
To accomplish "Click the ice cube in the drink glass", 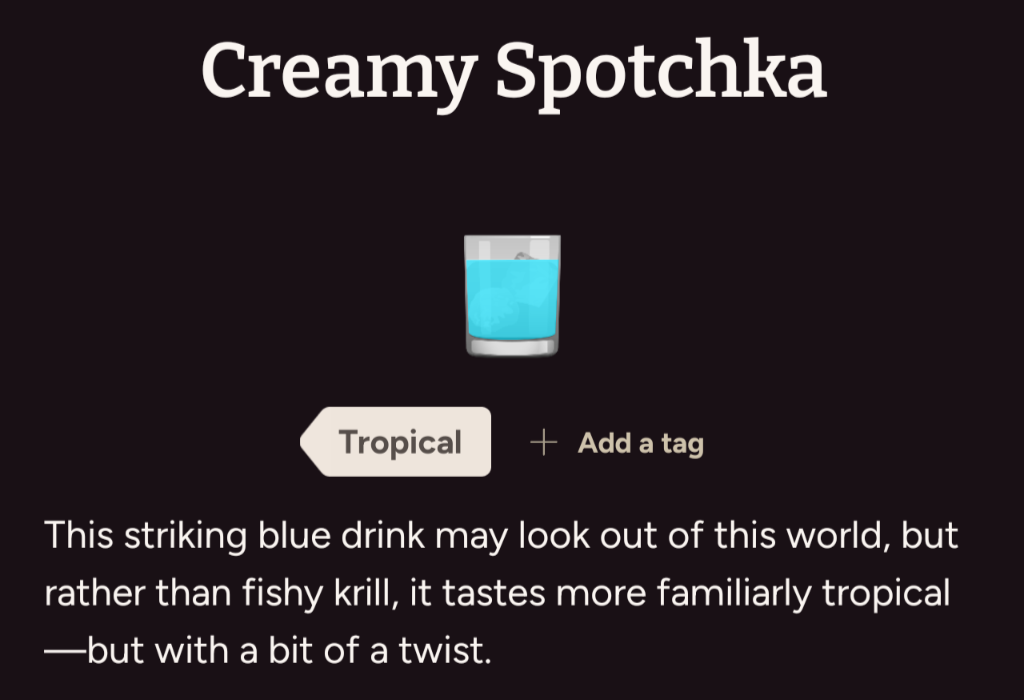I will pos(521,257).
